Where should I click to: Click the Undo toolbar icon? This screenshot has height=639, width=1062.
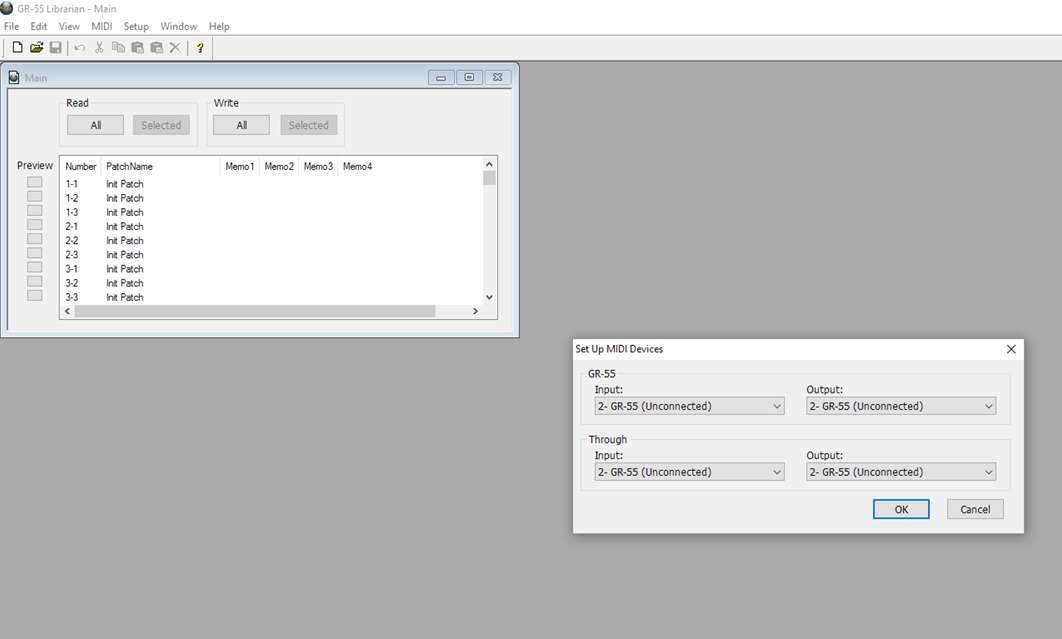point(79,47)
